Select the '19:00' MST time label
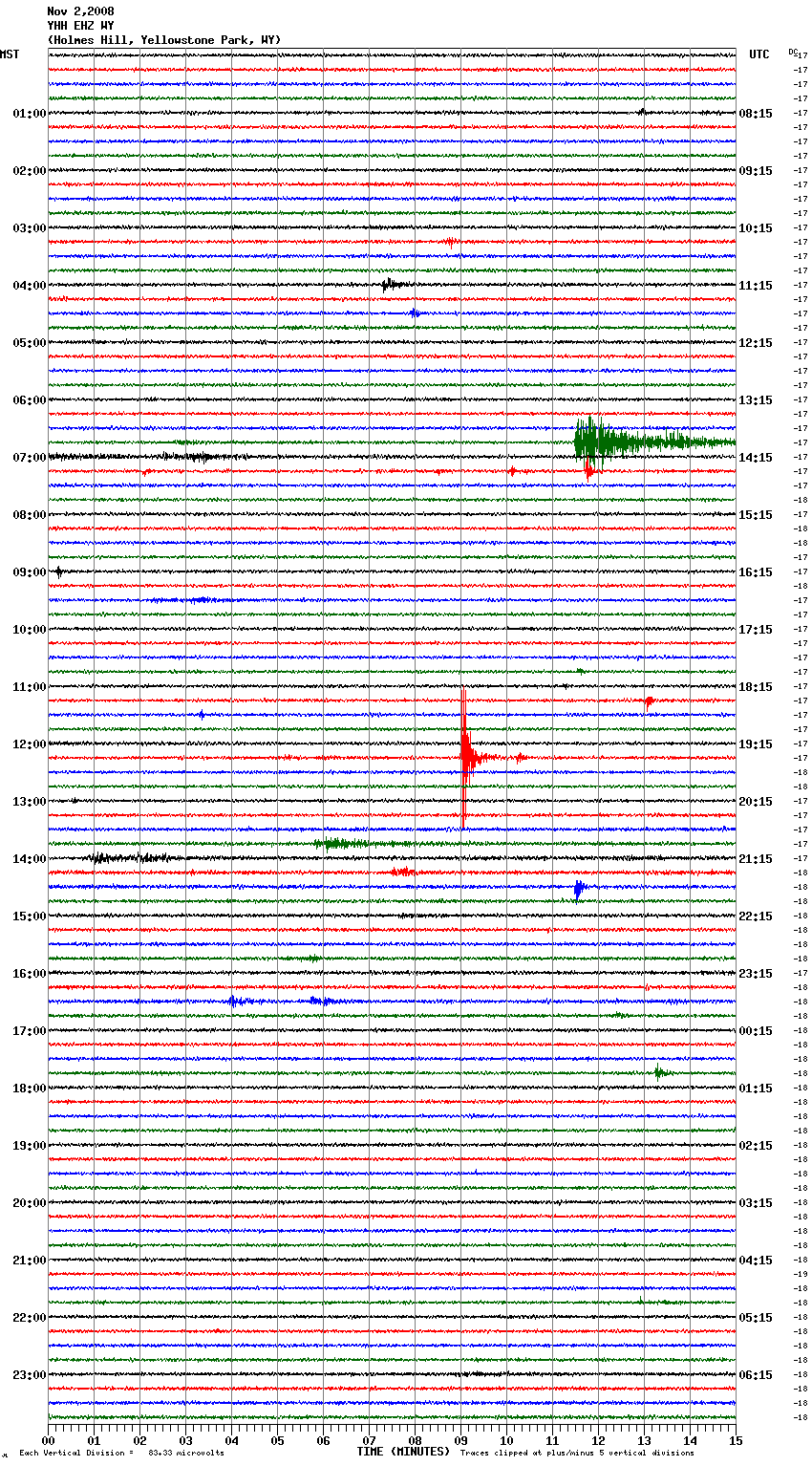812x1466 pixels. (30, 1146)
